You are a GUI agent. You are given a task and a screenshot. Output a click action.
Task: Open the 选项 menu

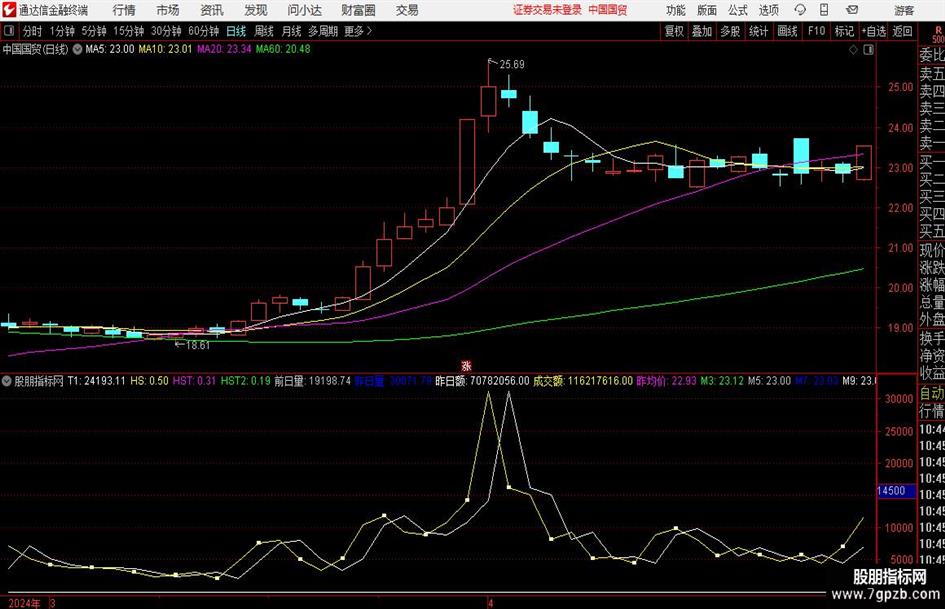(768, 10)
